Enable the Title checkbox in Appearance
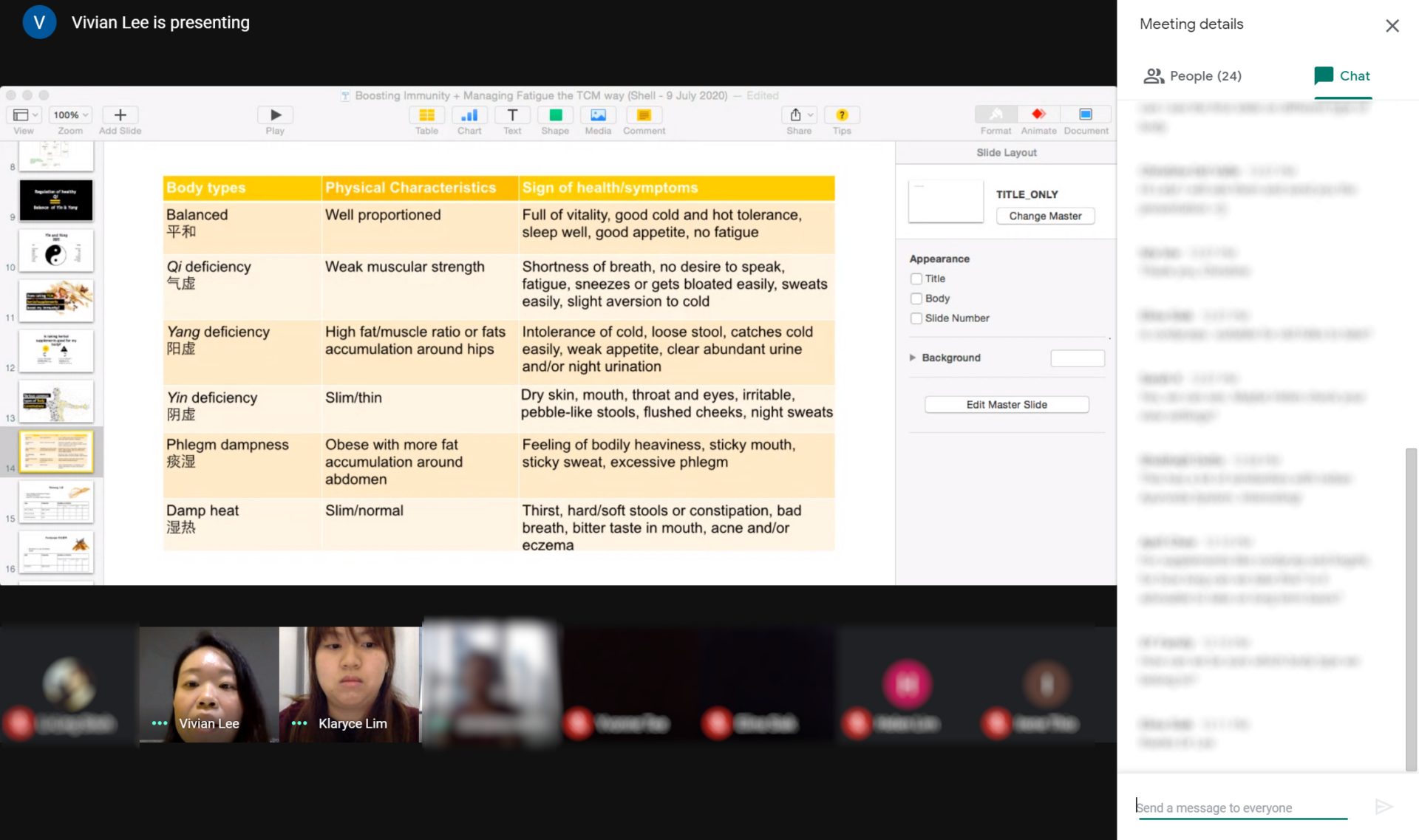The height and width of the screenshot is (840, 1419). (x=916, y=279)
